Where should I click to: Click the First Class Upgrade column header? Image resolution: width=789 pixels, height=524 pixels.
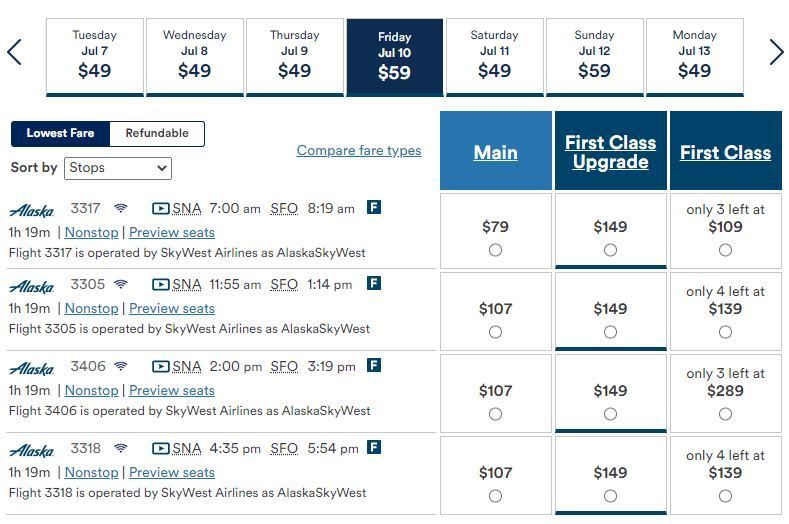point(610,152)
